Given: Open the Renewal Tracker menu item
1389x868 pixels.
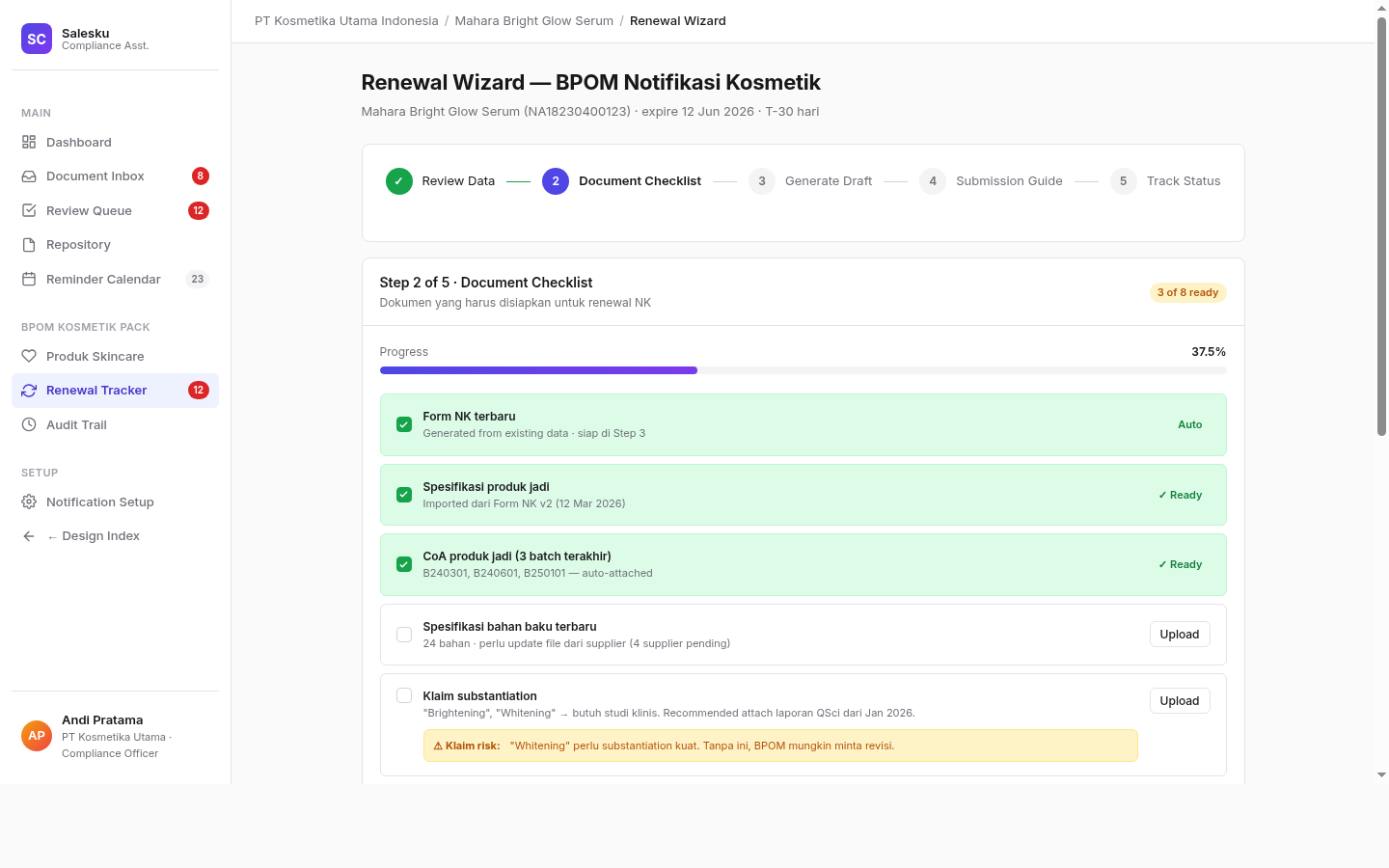Looking at the screenshot, I should [115, 391].
